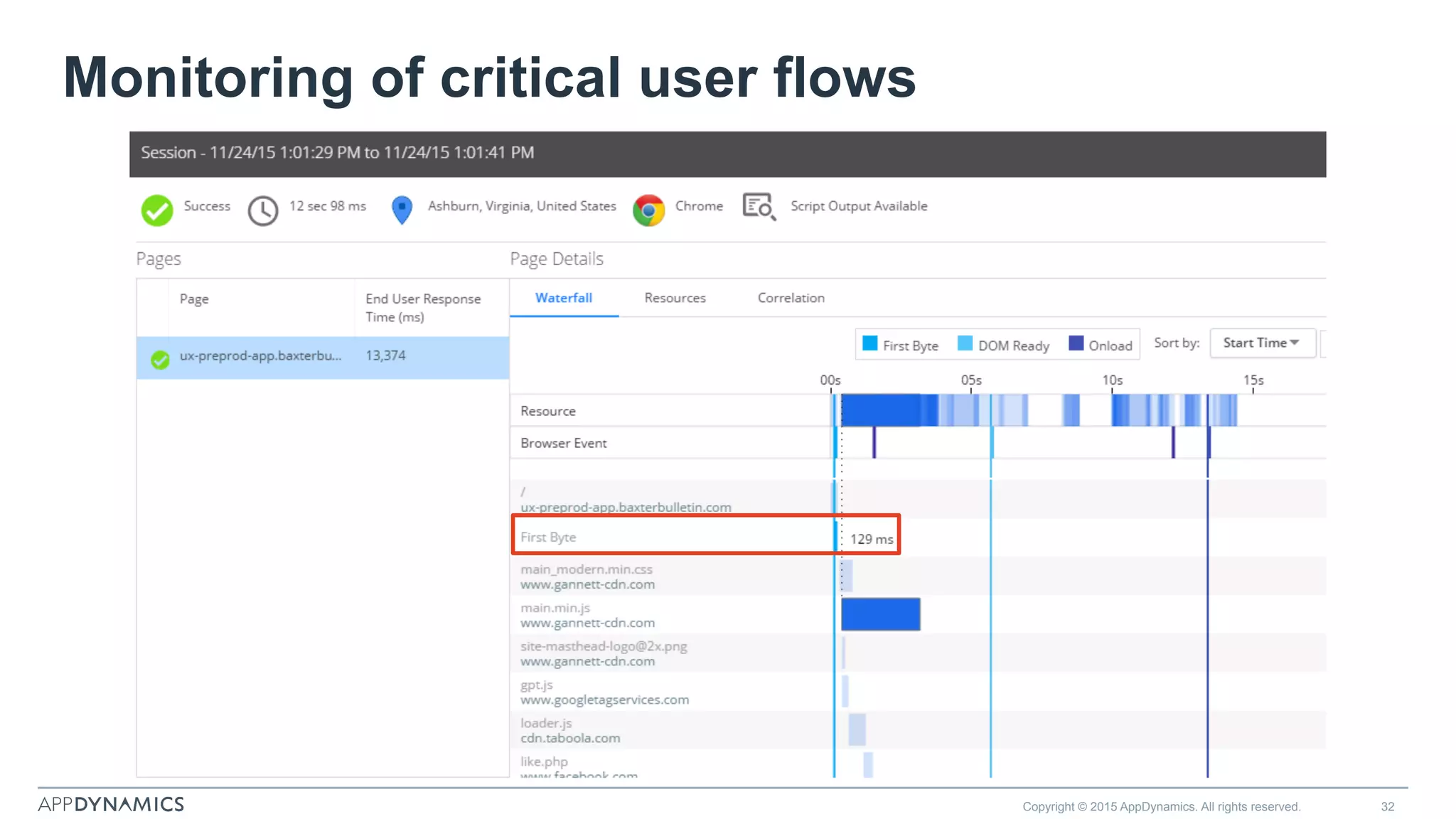1456x819 pixels.
Task: Open the Script Output Available icon
Action: click(759, 207)
